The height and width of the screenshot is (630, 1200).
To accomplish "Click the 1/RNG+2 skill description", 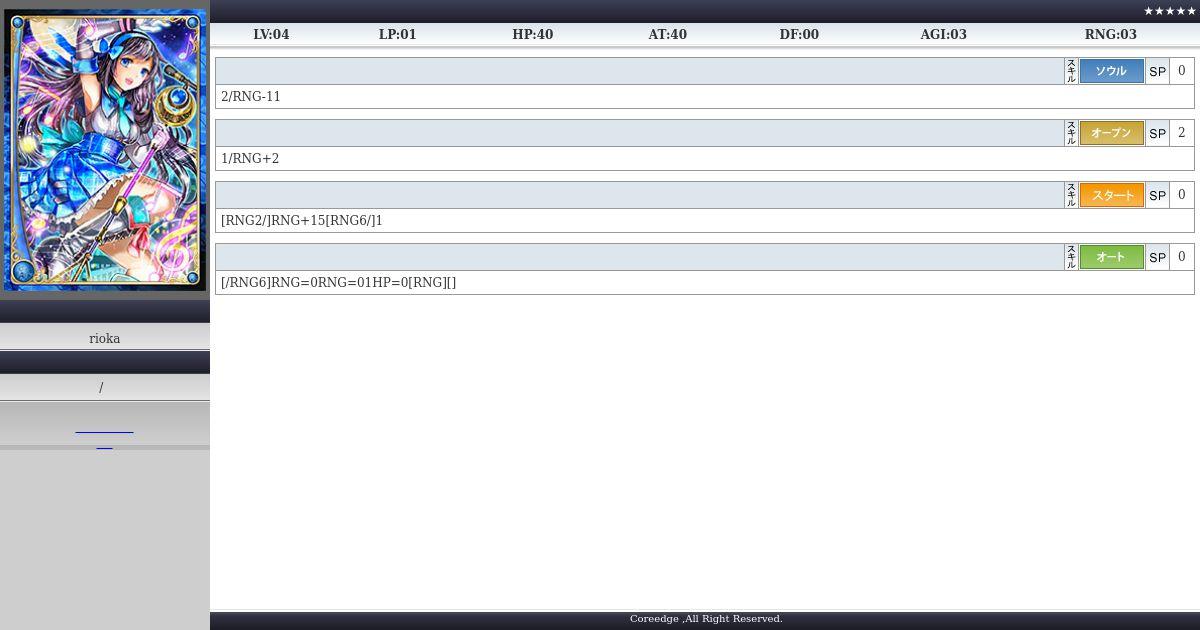I will click(x=250, y=159).
